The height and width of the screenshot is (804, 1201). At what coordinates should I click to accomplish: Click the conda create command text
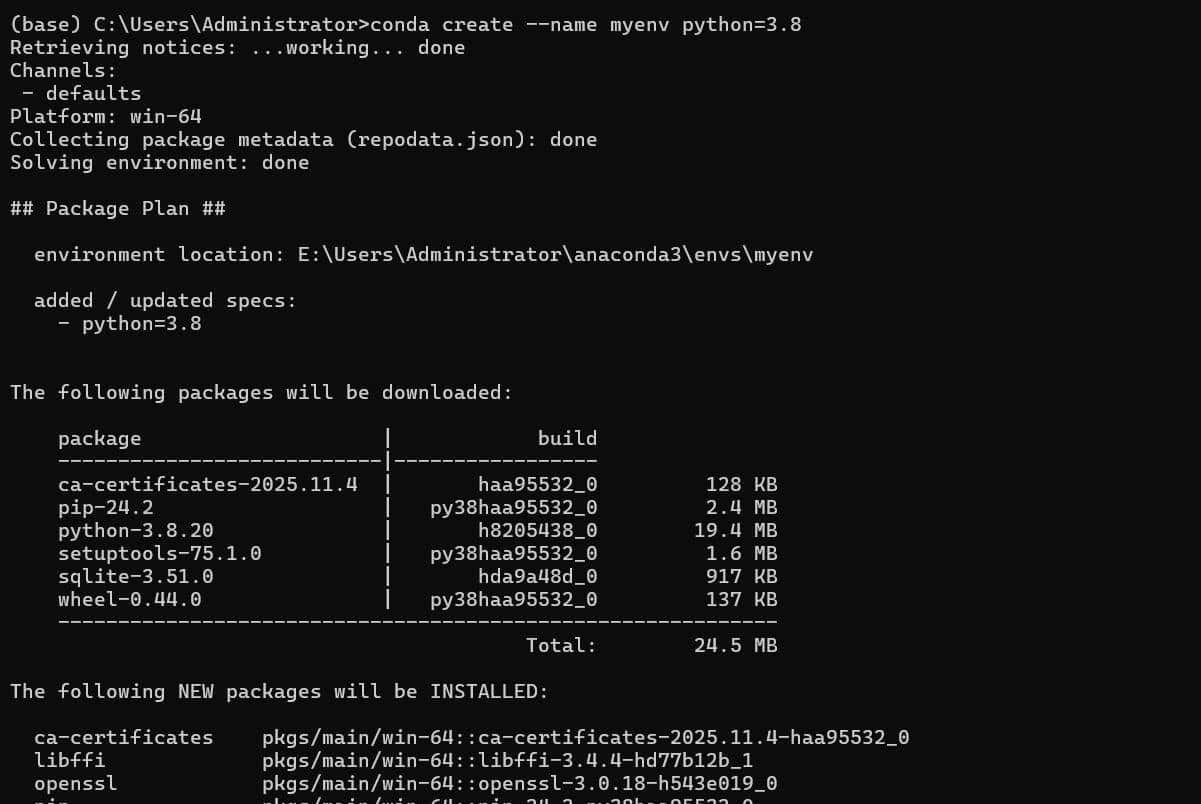[x=585, y=24]
